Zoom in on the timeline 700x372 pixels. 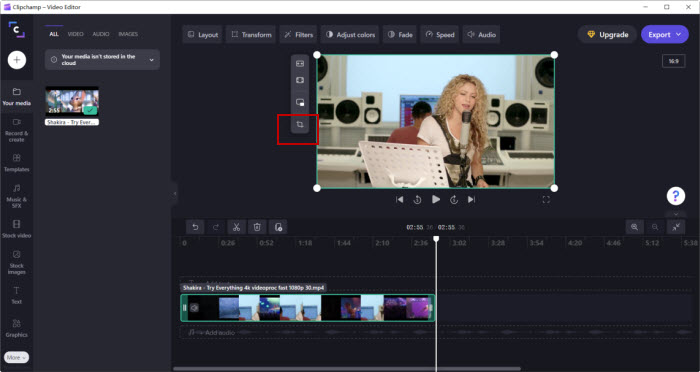(634, 227)
